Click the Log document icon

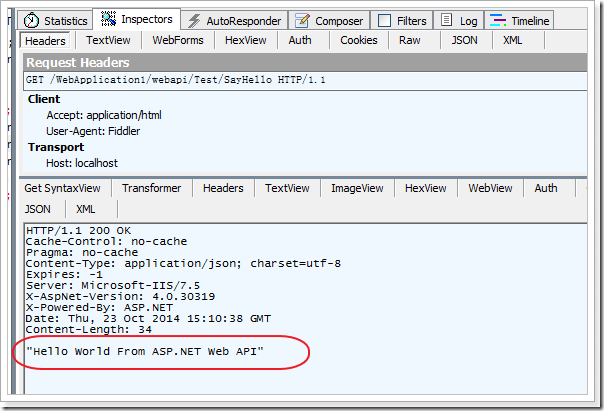coord(446,20)
